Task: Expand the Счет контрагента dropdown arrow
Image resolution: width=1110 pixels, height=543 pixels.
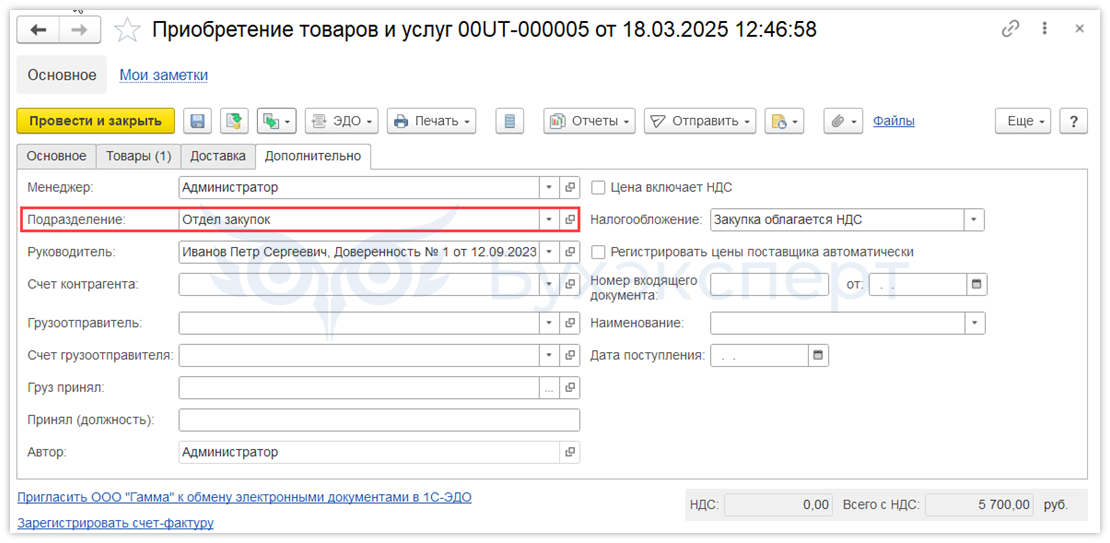Action: 549,285
